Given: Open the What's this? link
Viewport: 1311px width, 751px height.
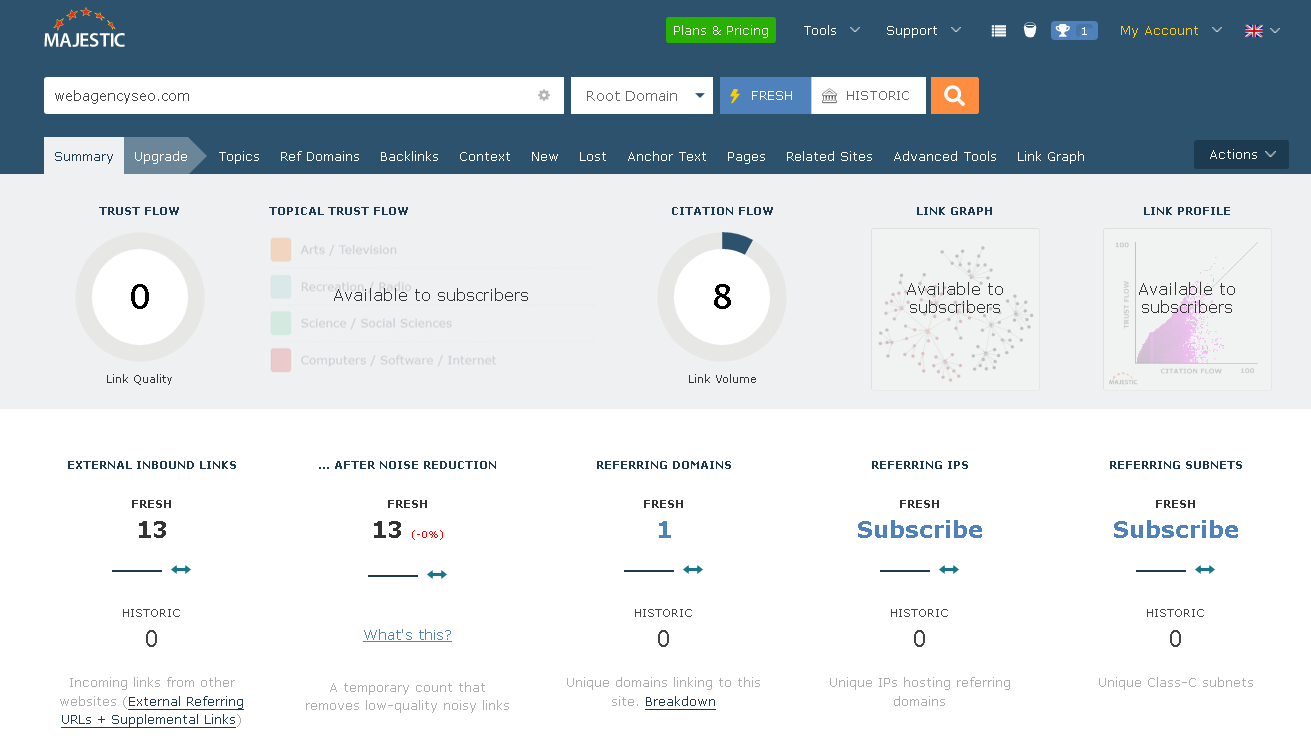Looking at the screenshot, I should coord(408,635).
